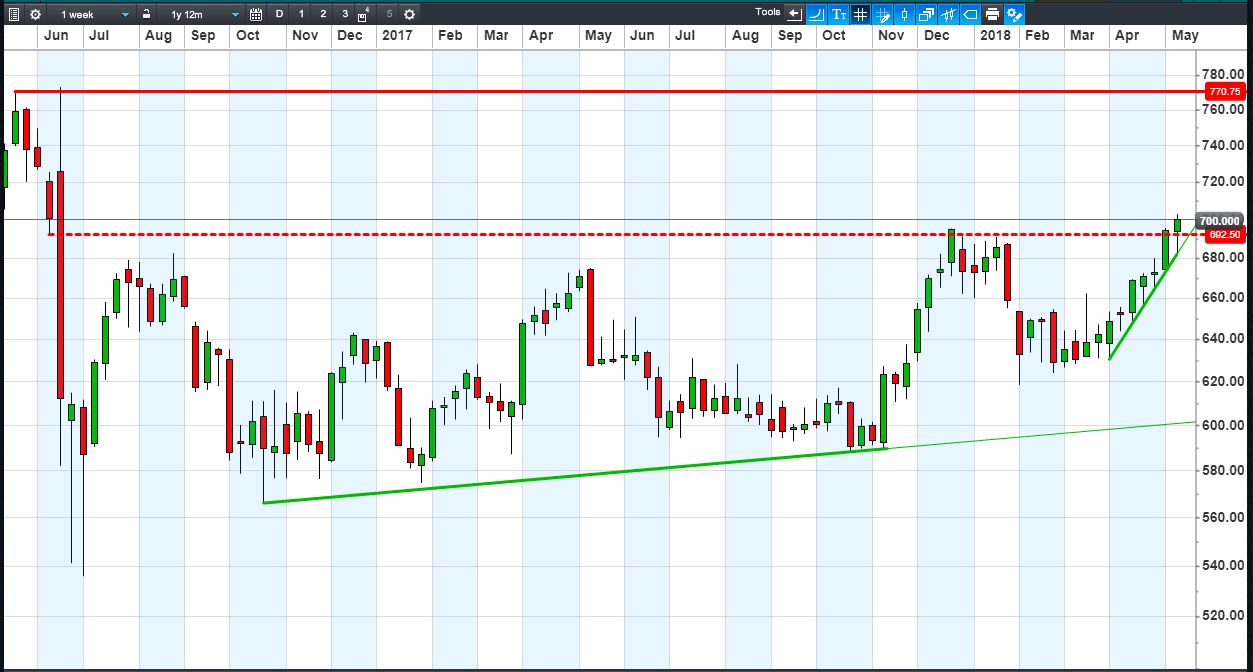1253x672 pixels.
Task: Toggle the drawing curve tool
Action: 816,14
